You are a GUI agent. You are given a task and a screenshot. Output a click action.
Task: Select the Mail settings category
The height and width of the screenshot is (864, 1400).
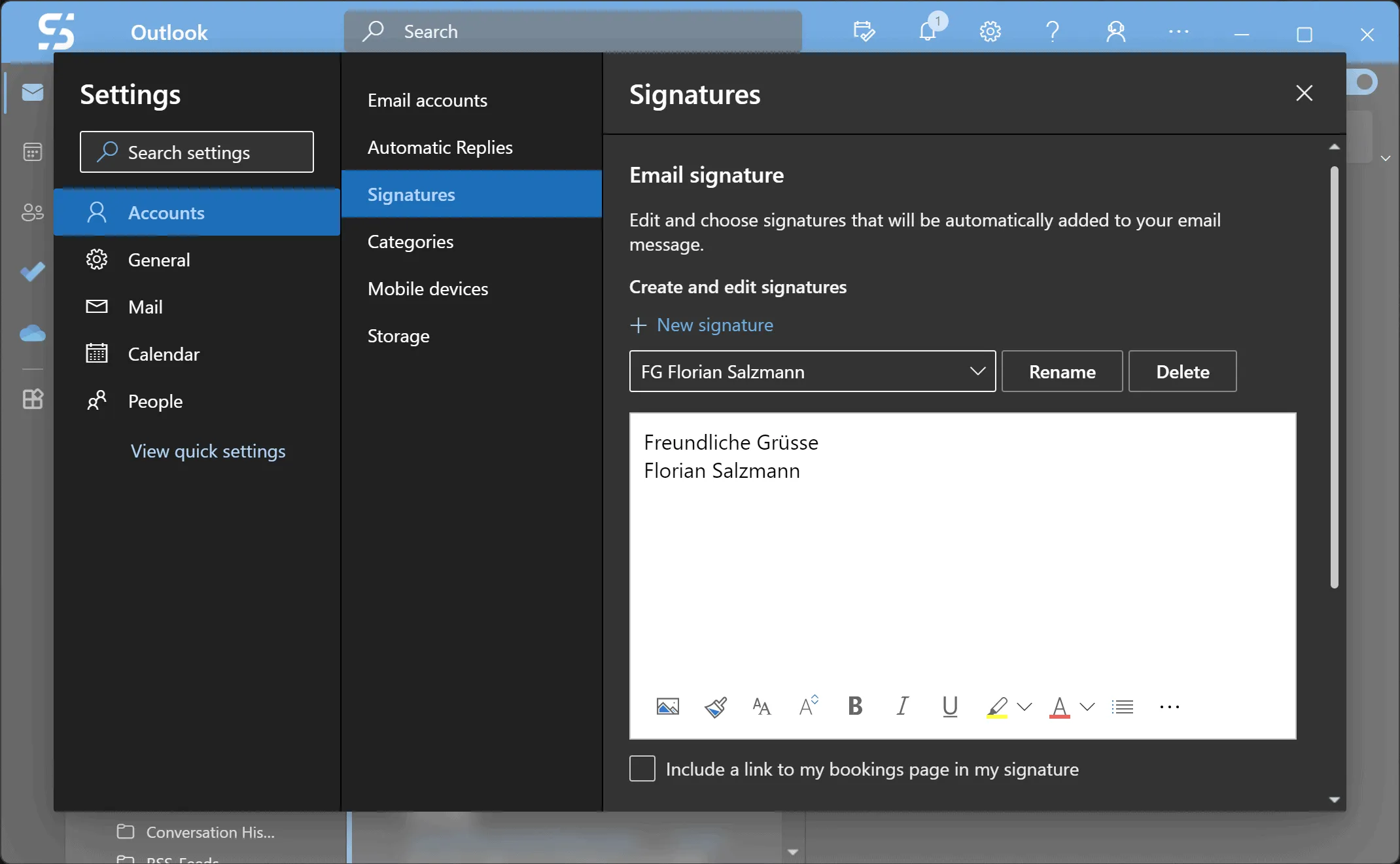pos(197,307)
